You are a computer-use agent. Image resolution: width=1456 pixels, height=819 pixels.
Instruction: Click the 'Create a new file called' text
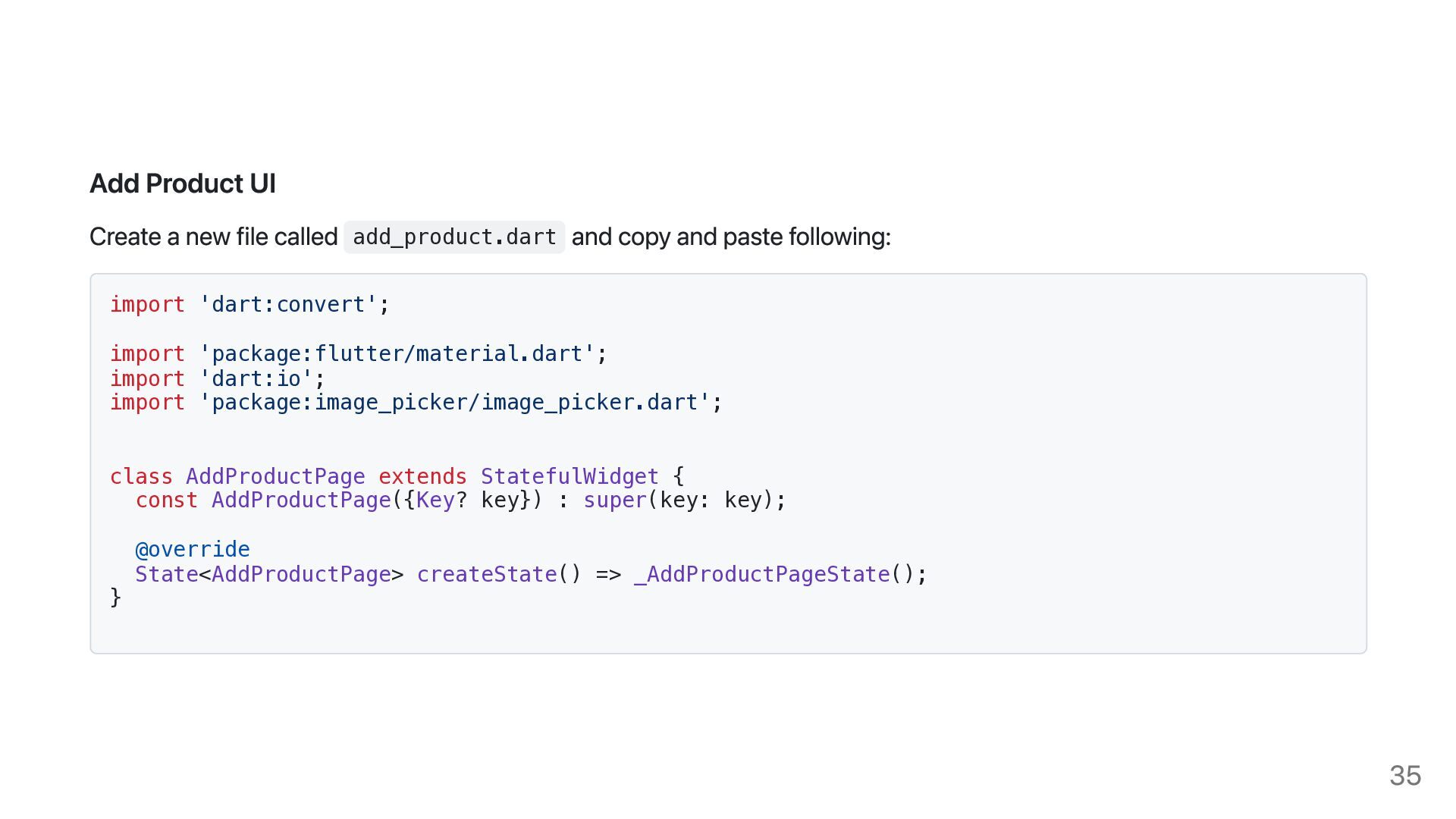(x=213, y=237)
